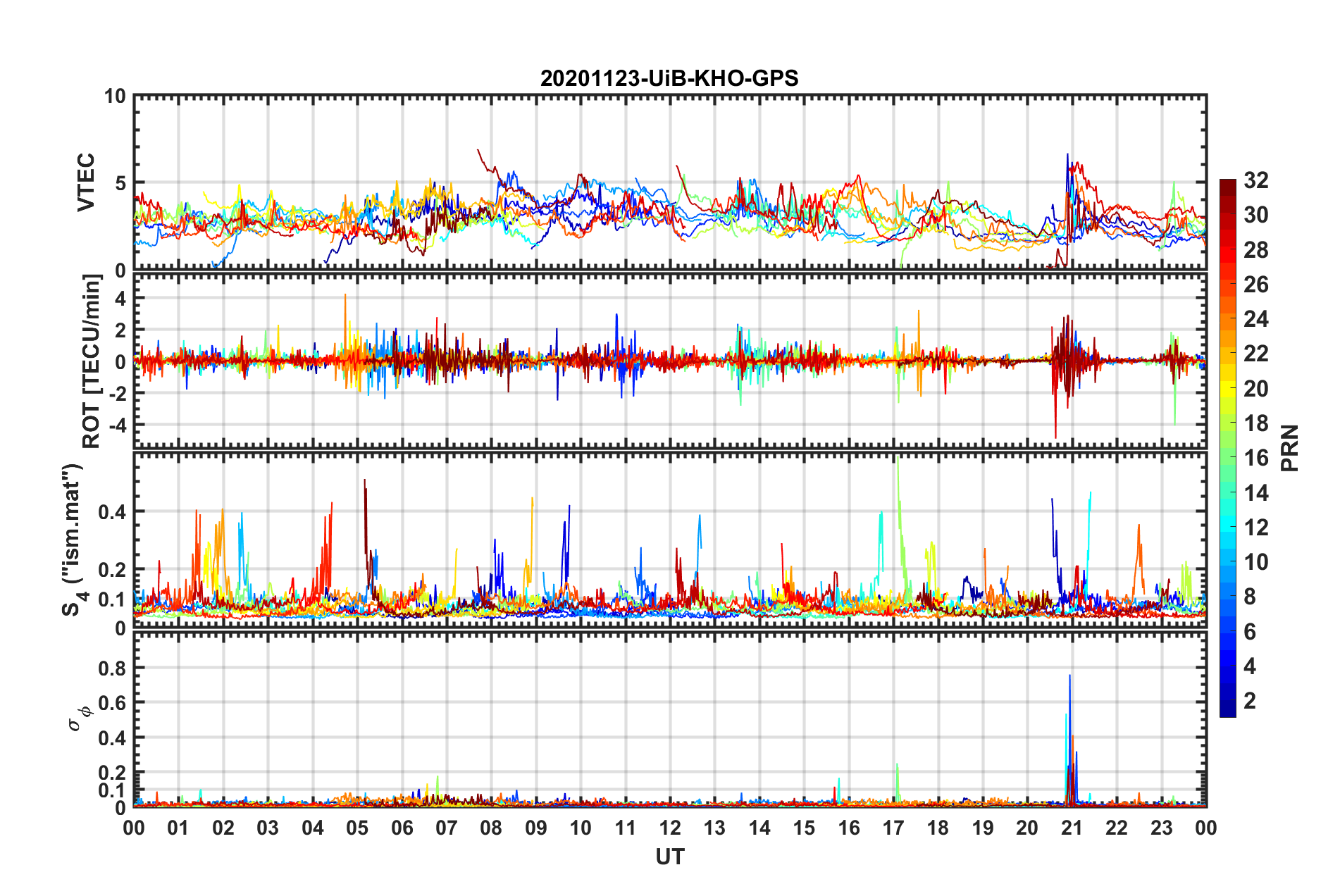Select the "30" tick on PRN colorbar
Viewport: 1340px width, 896px height.
click(1255, 215)
